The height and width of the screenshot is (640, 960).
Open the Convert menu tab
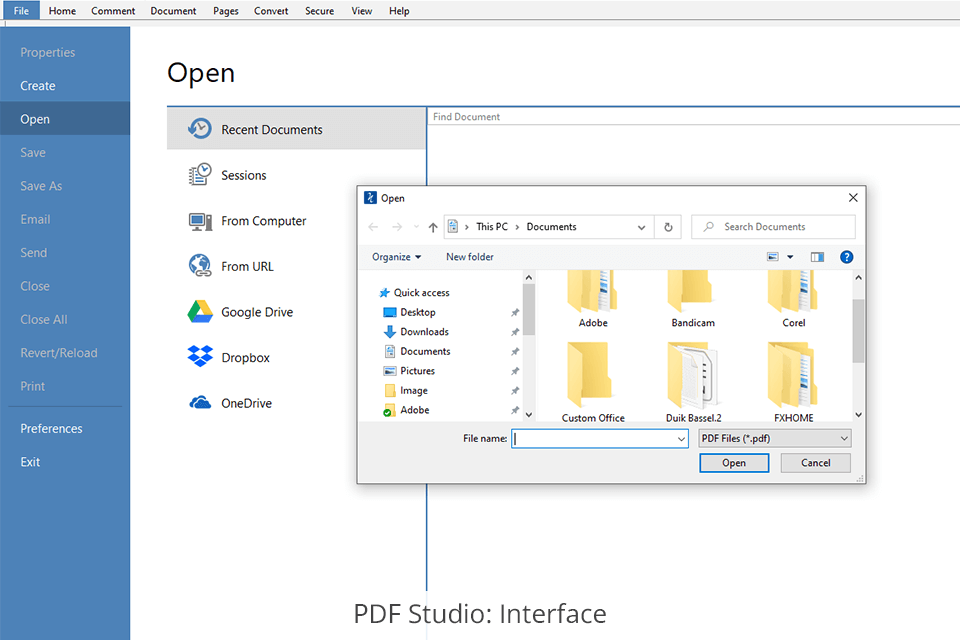[x=271, y=10]
